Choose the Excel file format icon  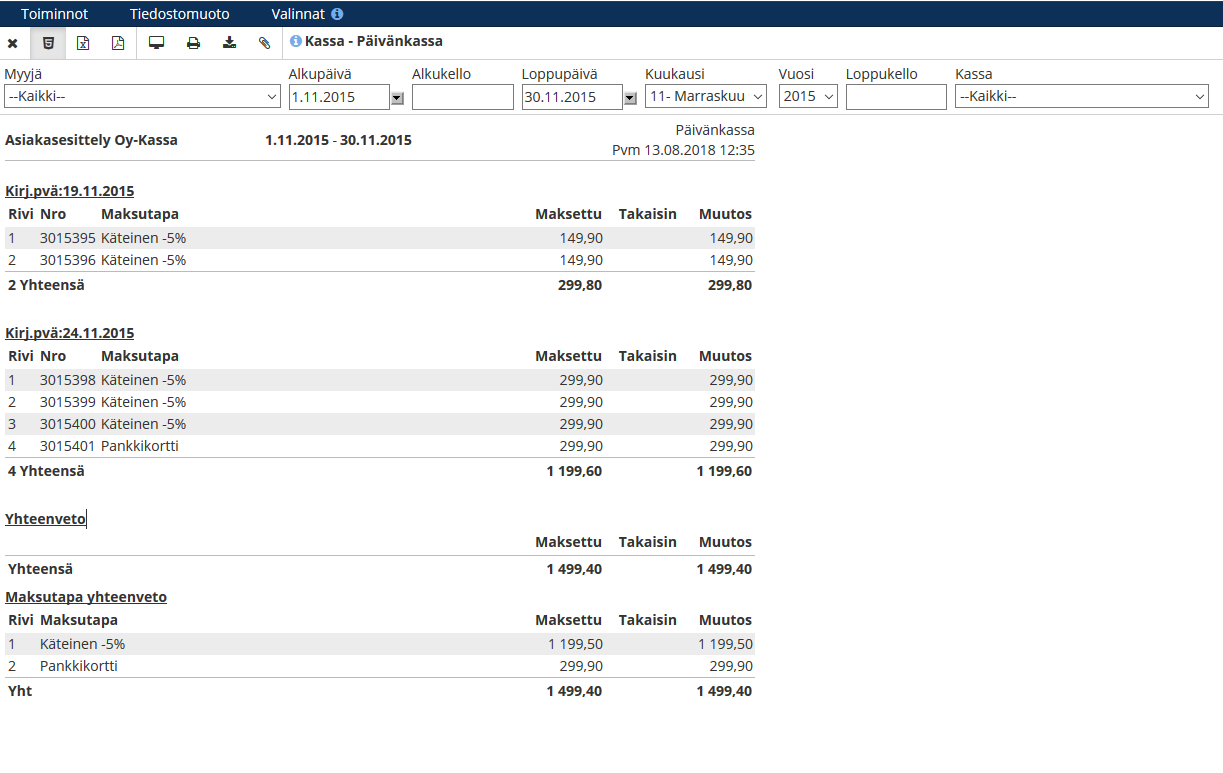[83, 43]
